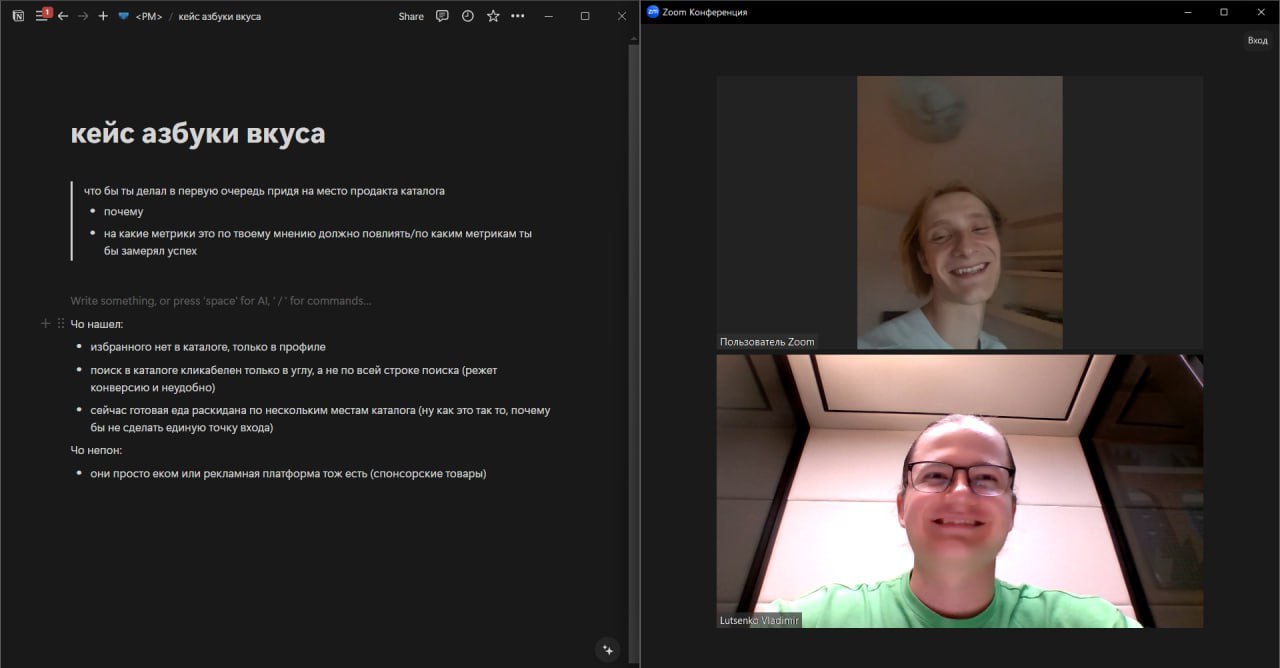Click the Share button
1280x668 pixels.
[x=410, y=16]
